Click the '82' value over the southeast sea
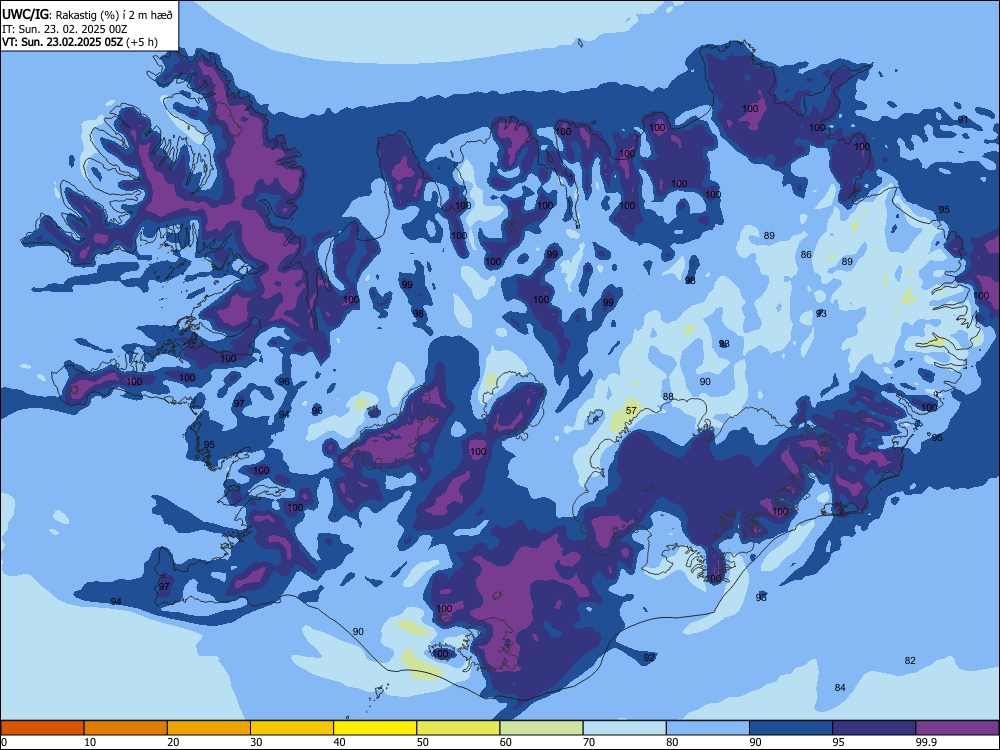The height and width of the screenshot is (750, 1000). pyautogui.click(x=910, y=660)
